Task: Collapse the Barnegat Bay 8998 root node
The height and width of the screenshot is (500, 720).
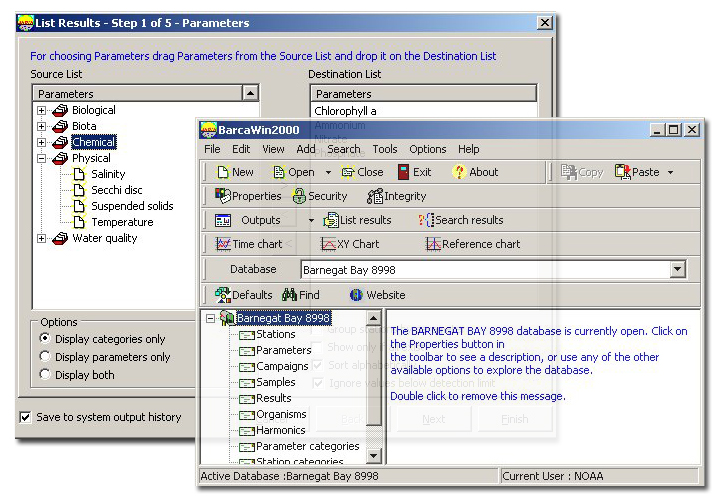Action: tap(210, 318)
